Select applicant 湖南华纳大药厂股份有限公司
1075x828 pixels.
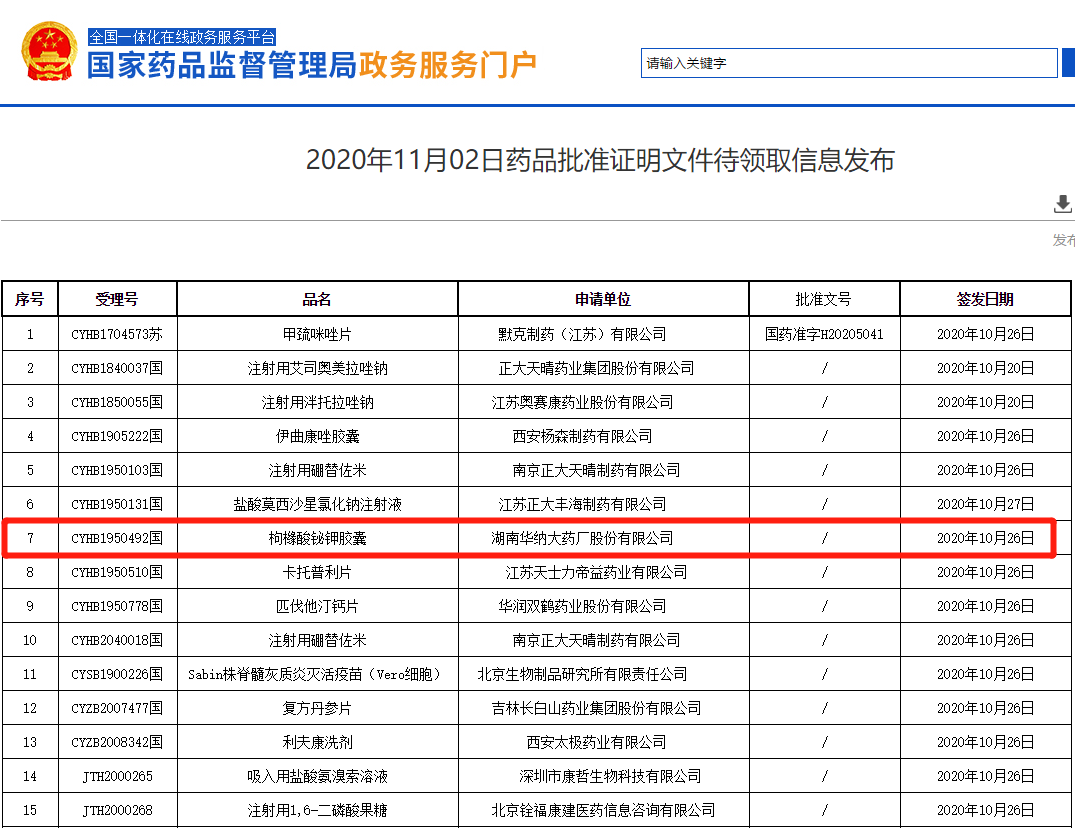pos(582,539)
